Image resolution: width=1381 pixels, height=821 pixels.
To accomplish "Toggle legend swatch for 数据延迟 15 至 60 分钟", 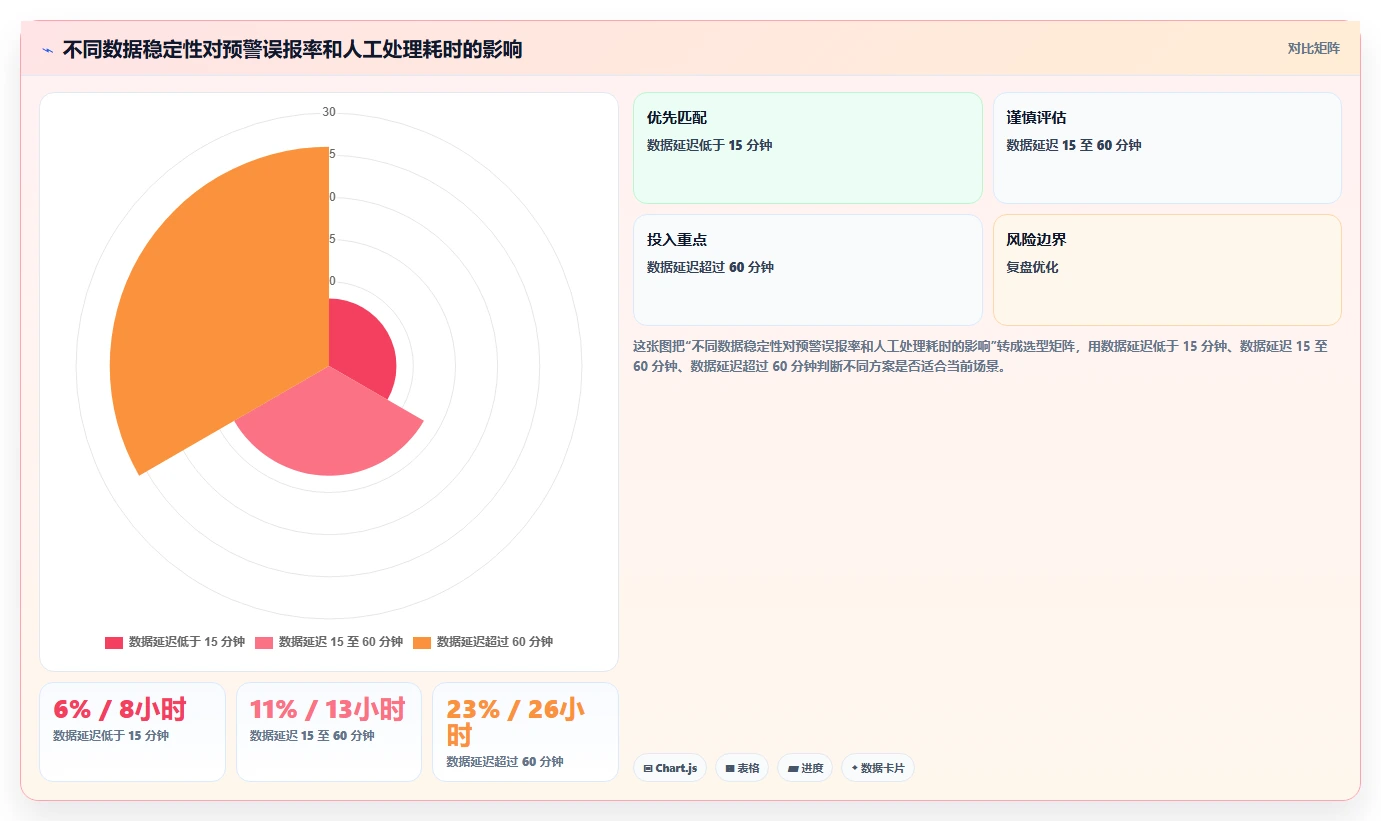I will [x=264, y=642].
